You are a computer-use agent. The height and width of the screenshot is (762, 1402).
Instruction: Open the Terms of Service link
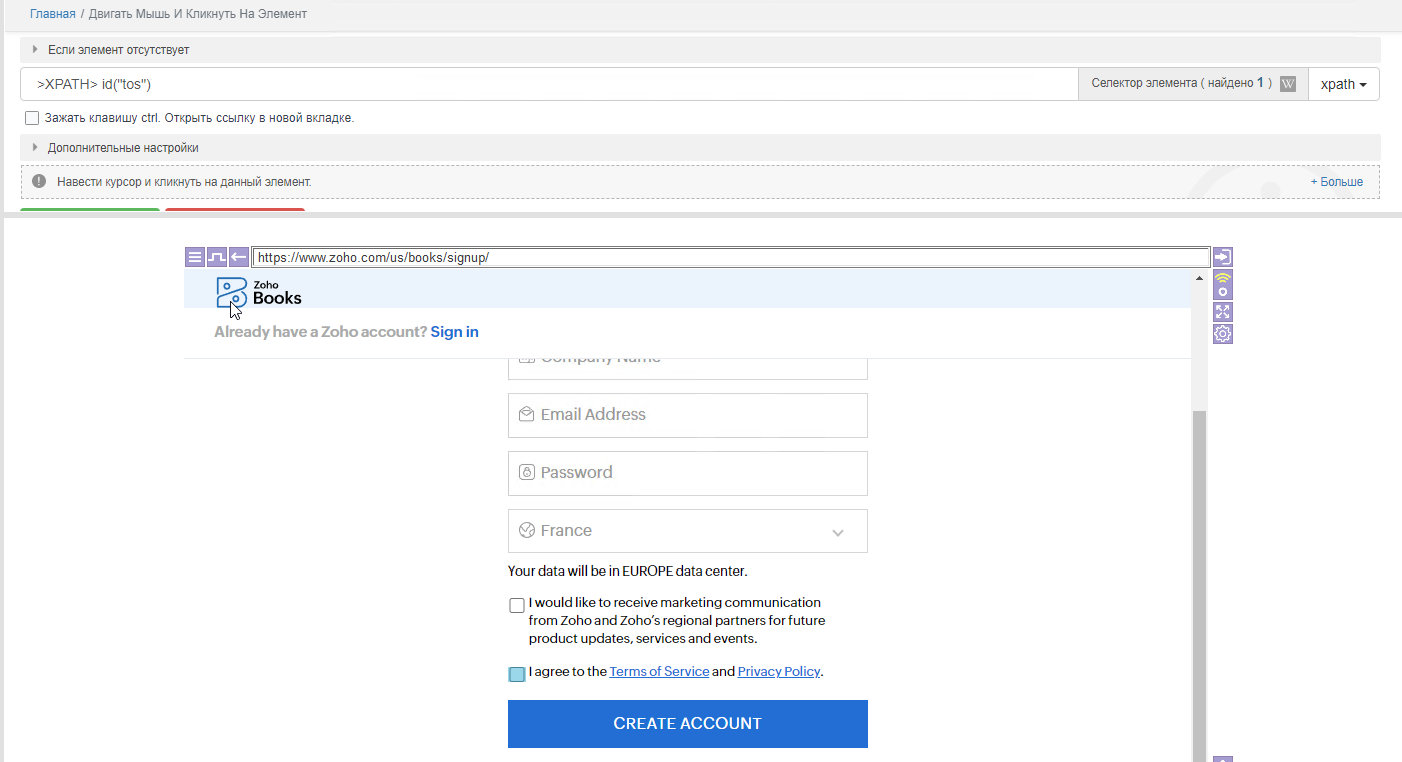point(659,672)
